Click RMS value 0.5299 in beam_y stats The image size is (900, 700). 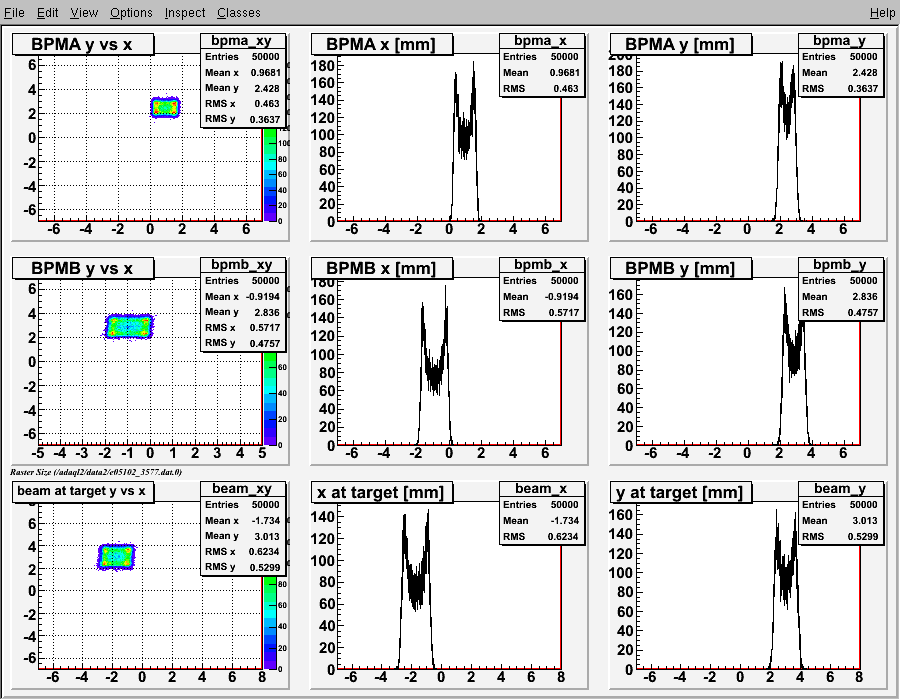coord(862,536)
